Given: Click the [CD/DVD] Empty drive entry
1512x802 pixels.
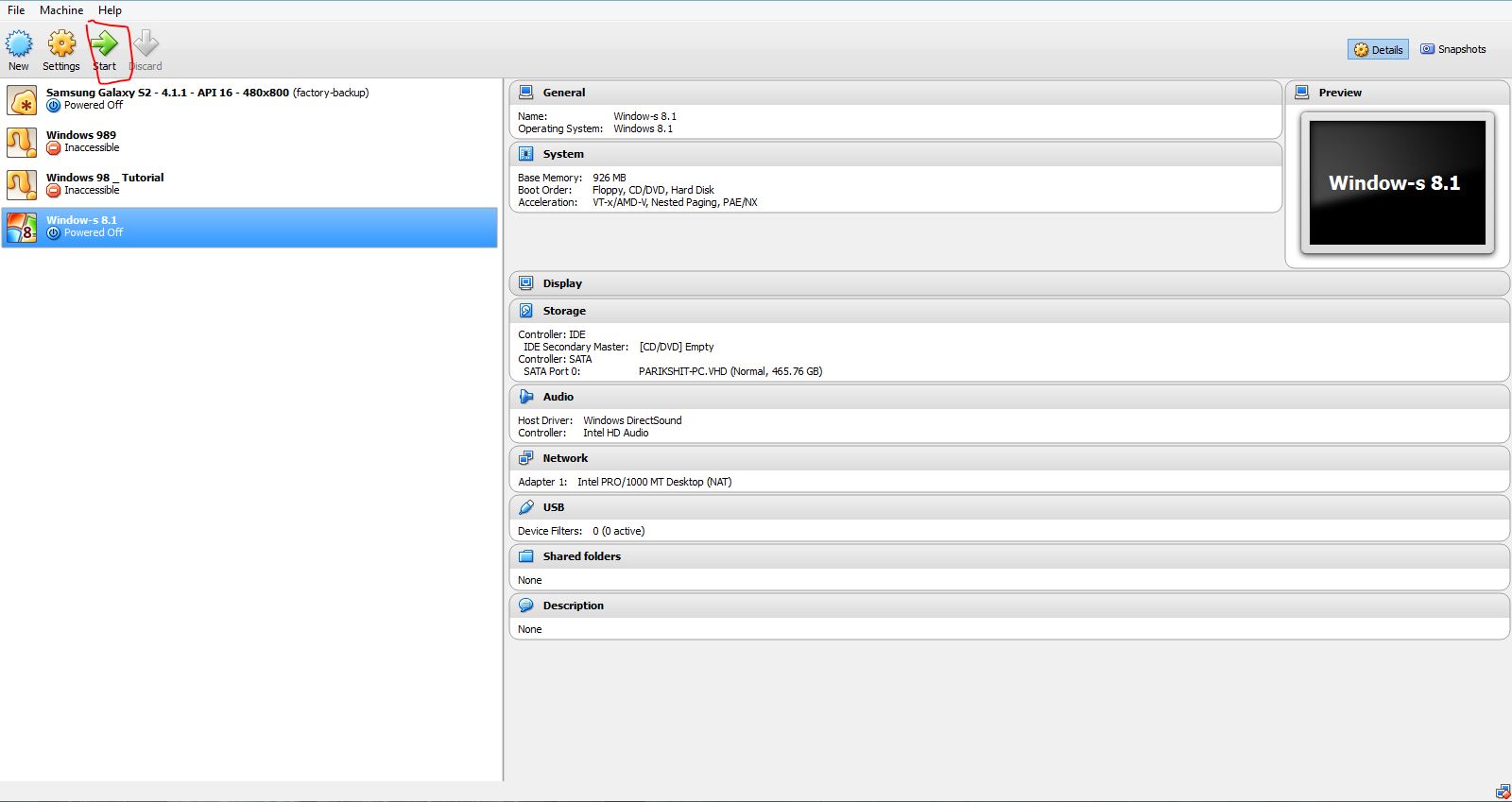Looking at the screenshot, I should tap(677, 347).
